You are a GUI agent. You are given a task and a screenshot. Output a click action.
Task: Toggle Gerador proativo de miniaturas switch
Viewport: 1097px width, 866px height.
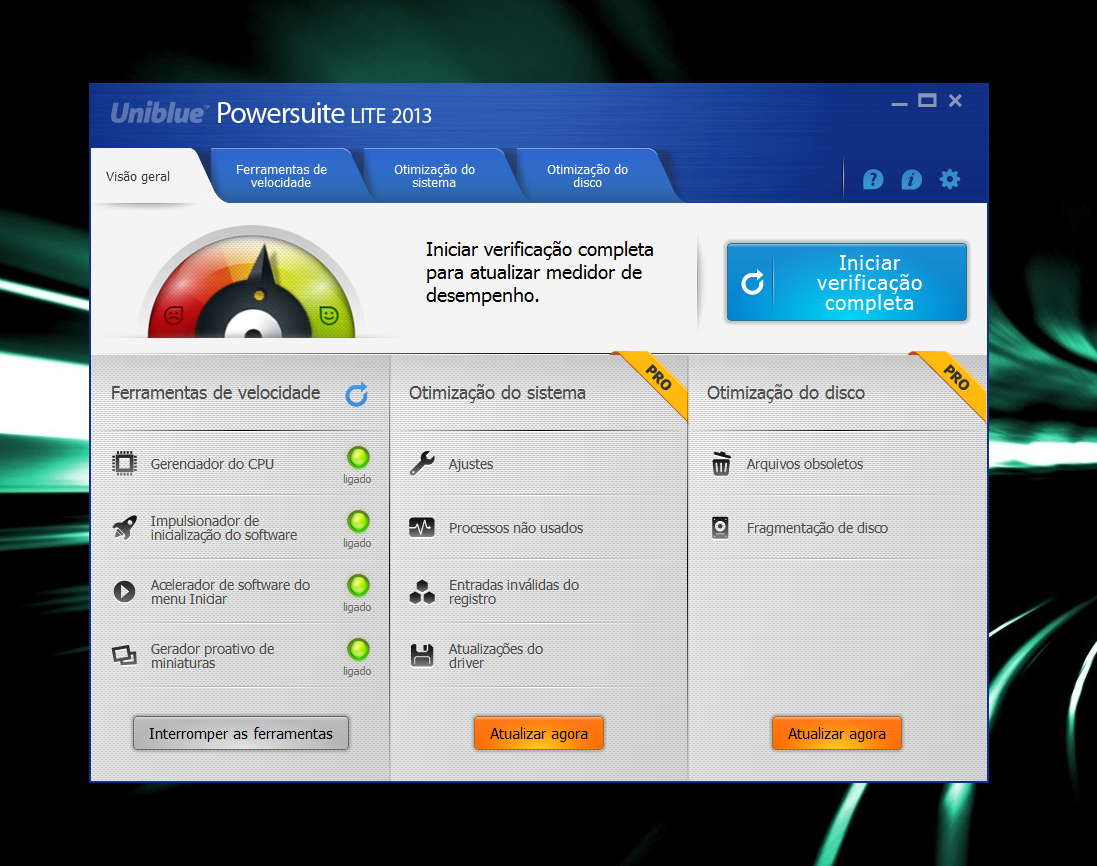[x=358, y=649]
